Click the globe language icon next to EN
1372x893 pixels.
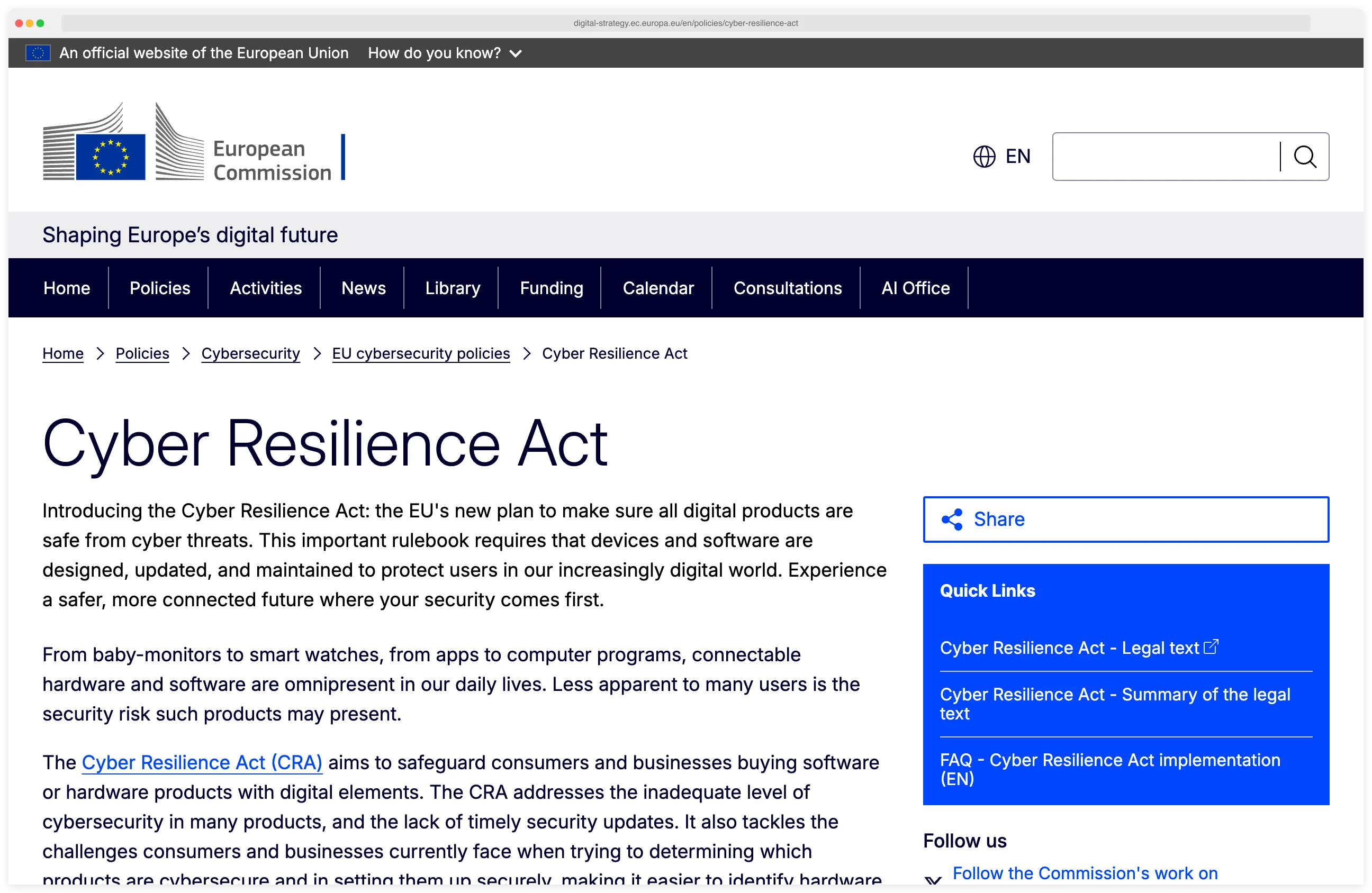click(985, 156)
